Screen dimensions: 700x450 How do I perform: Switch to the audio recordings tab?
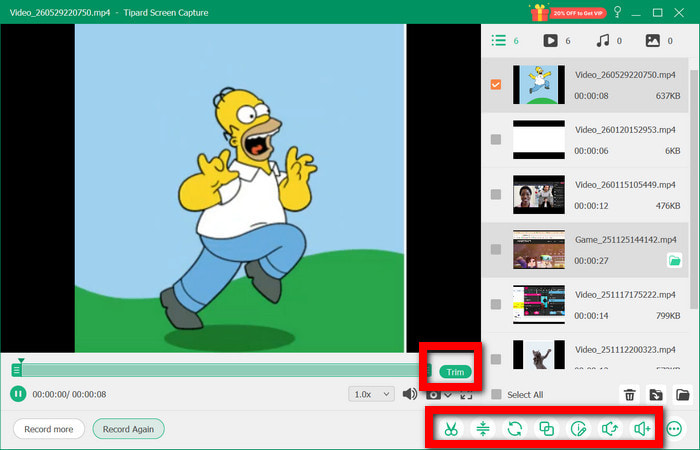coord(609,41)
